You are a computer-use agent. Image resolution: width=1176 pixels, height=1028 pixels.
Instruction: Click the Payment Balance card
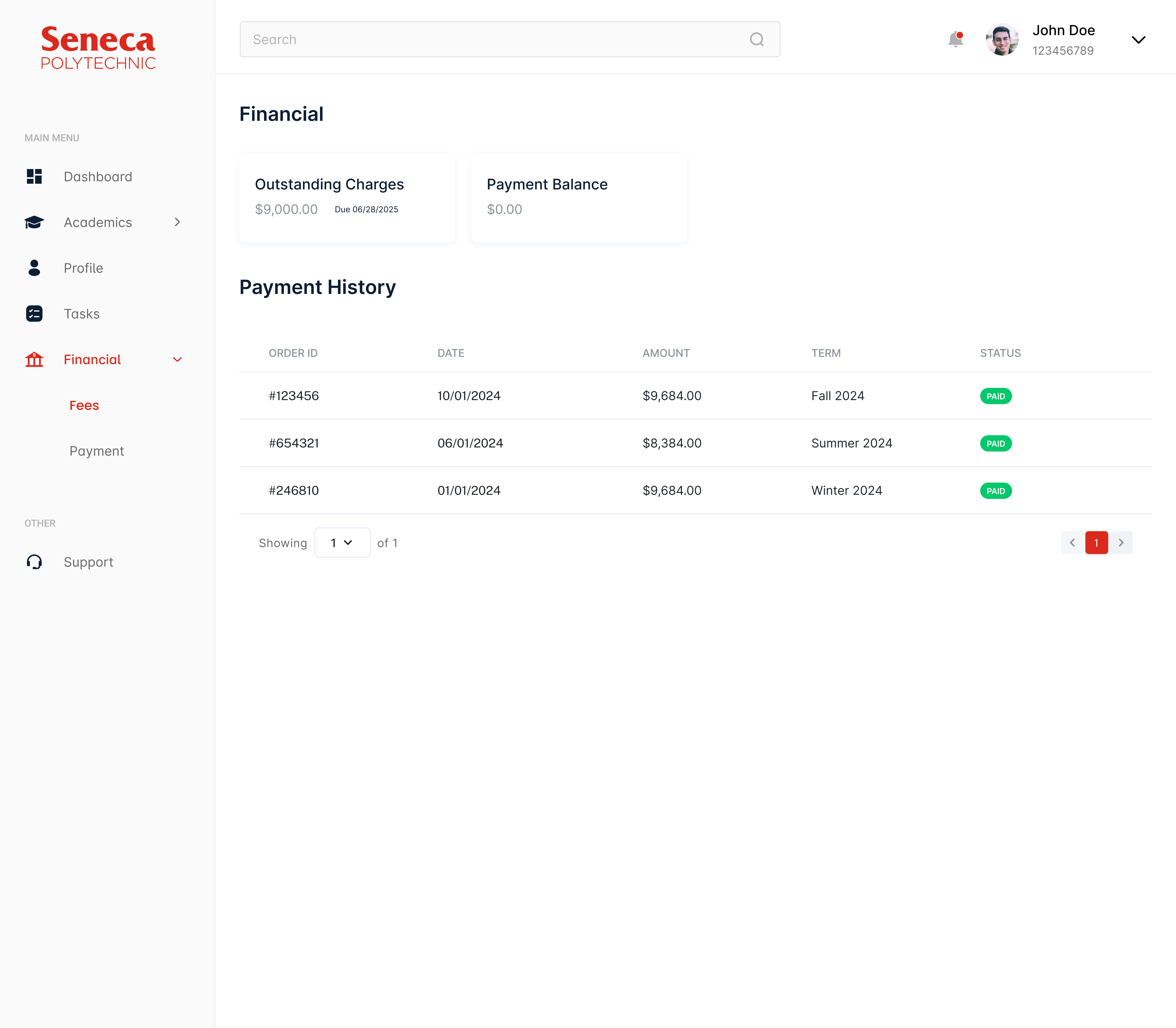(579, 198)
